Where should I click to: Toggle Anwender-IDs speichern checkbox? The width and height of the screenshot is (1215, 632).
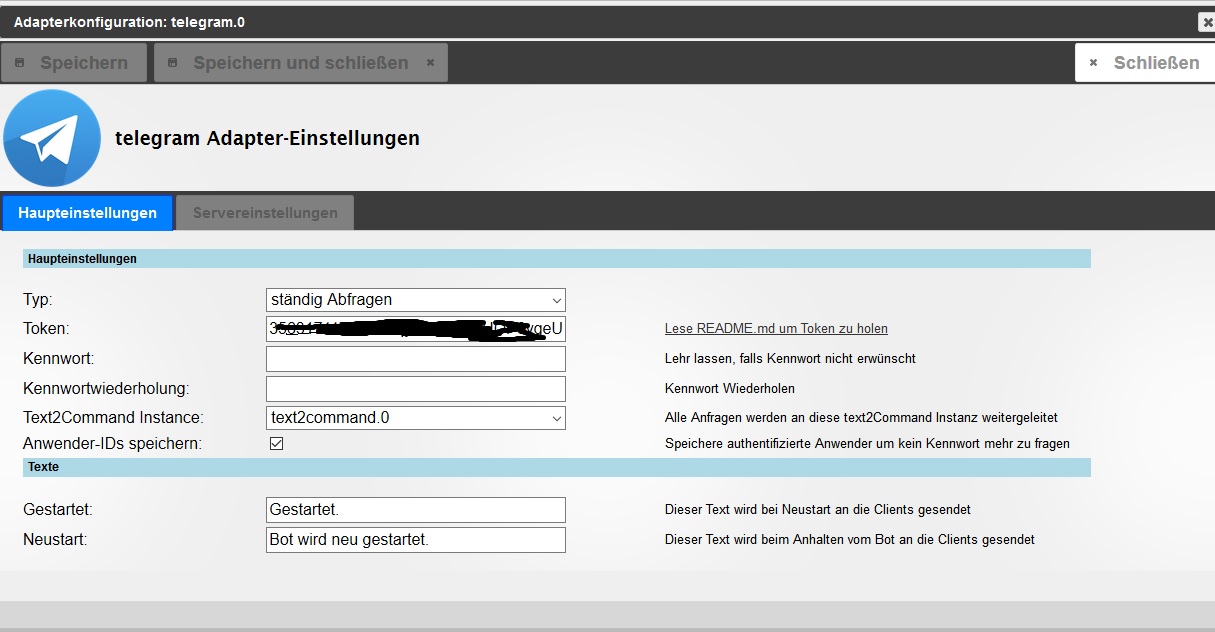[x=277, y=443]
